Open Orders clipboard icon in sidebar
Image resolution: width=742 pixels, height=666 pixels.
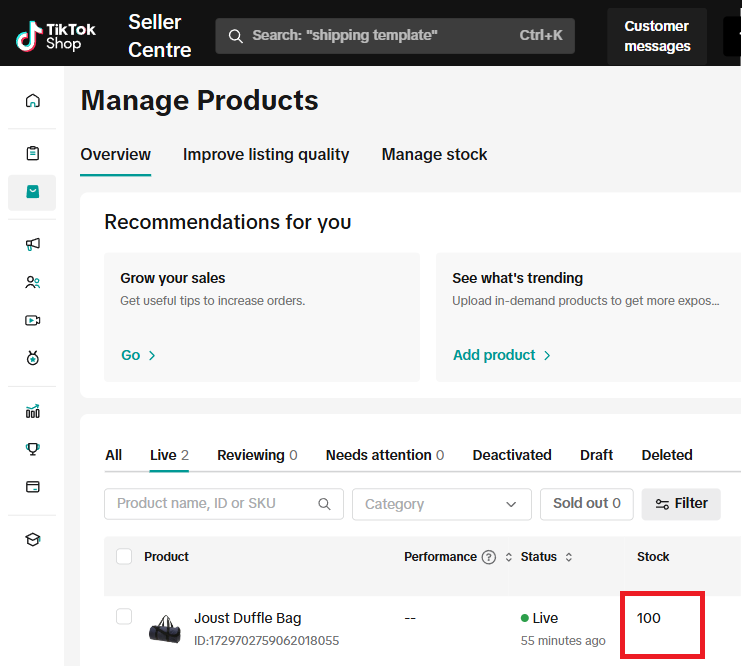(33, 153)
